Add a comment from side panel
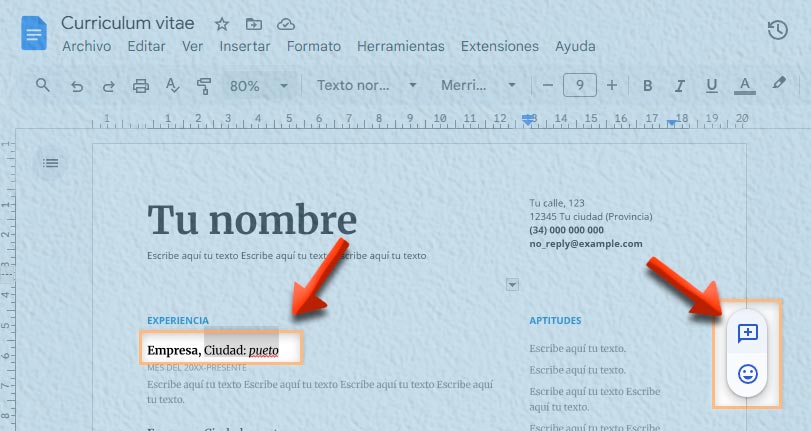 [x=747, y=333]
